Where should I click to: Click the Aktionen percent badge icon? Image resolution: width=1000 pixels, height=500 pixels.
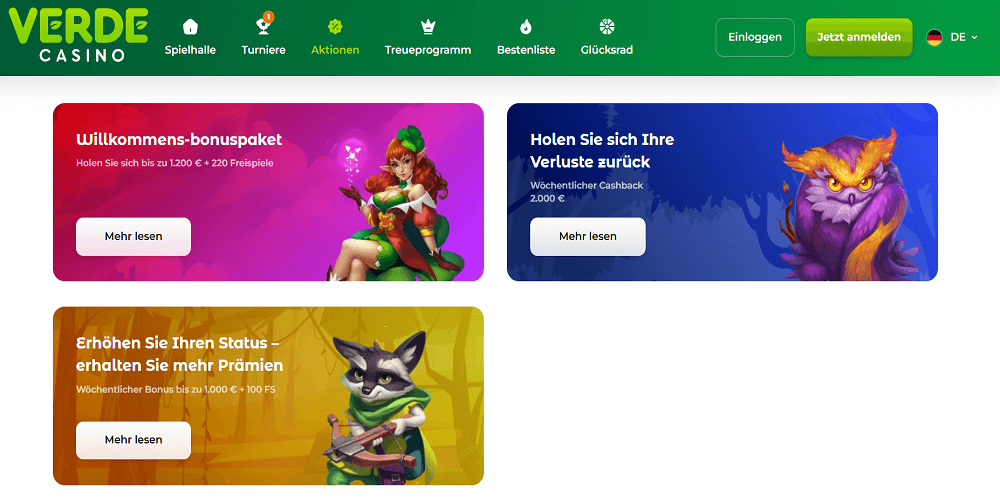point(335,27)
